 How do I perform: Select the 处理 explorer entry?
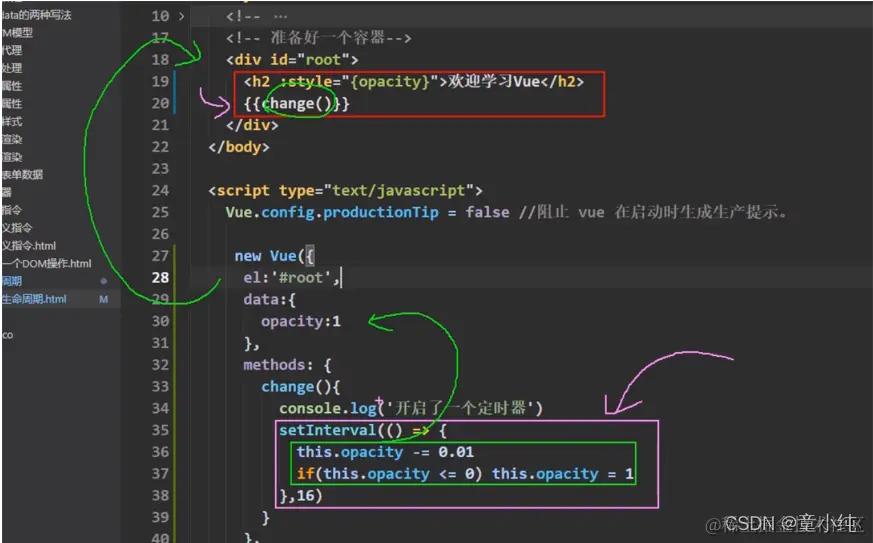tap(12, 68)
